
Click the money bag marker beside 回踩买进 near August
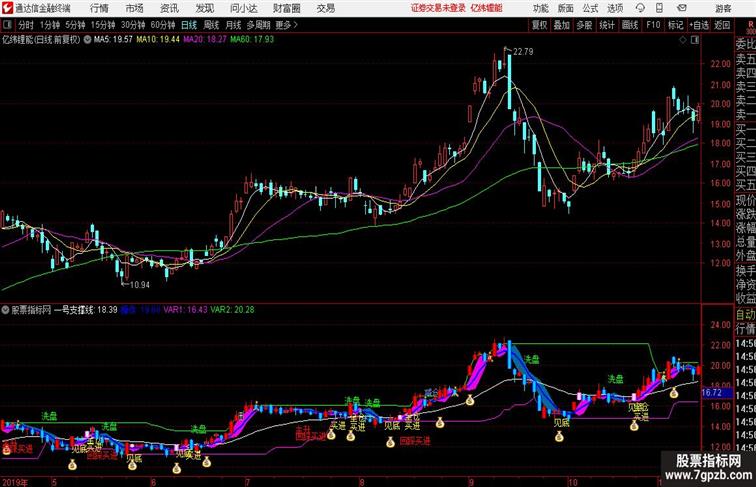(390, 441)
